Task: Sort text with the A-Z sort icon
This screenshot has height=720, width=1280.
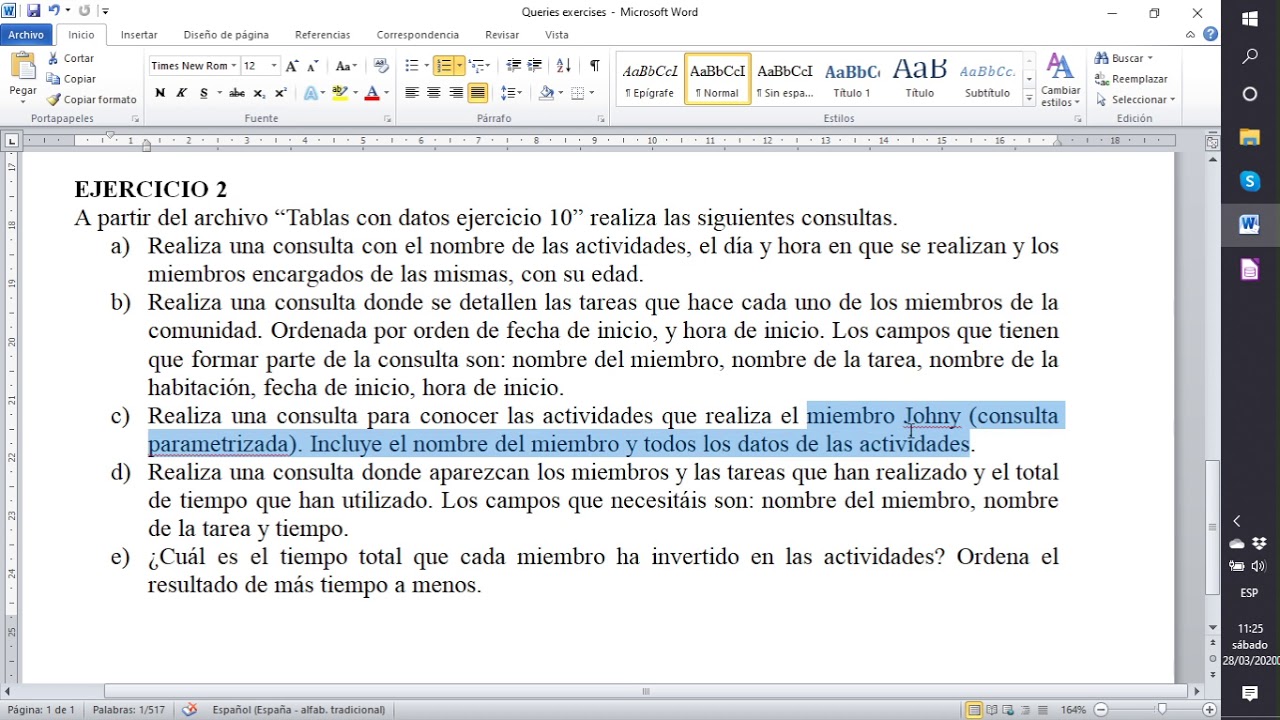Action: 564,66
